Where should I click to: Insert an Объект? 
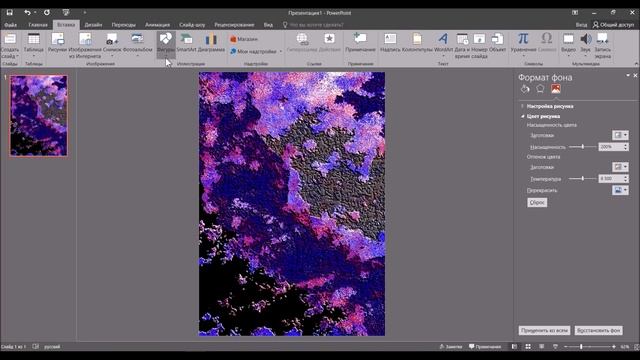tap(497, 43)
